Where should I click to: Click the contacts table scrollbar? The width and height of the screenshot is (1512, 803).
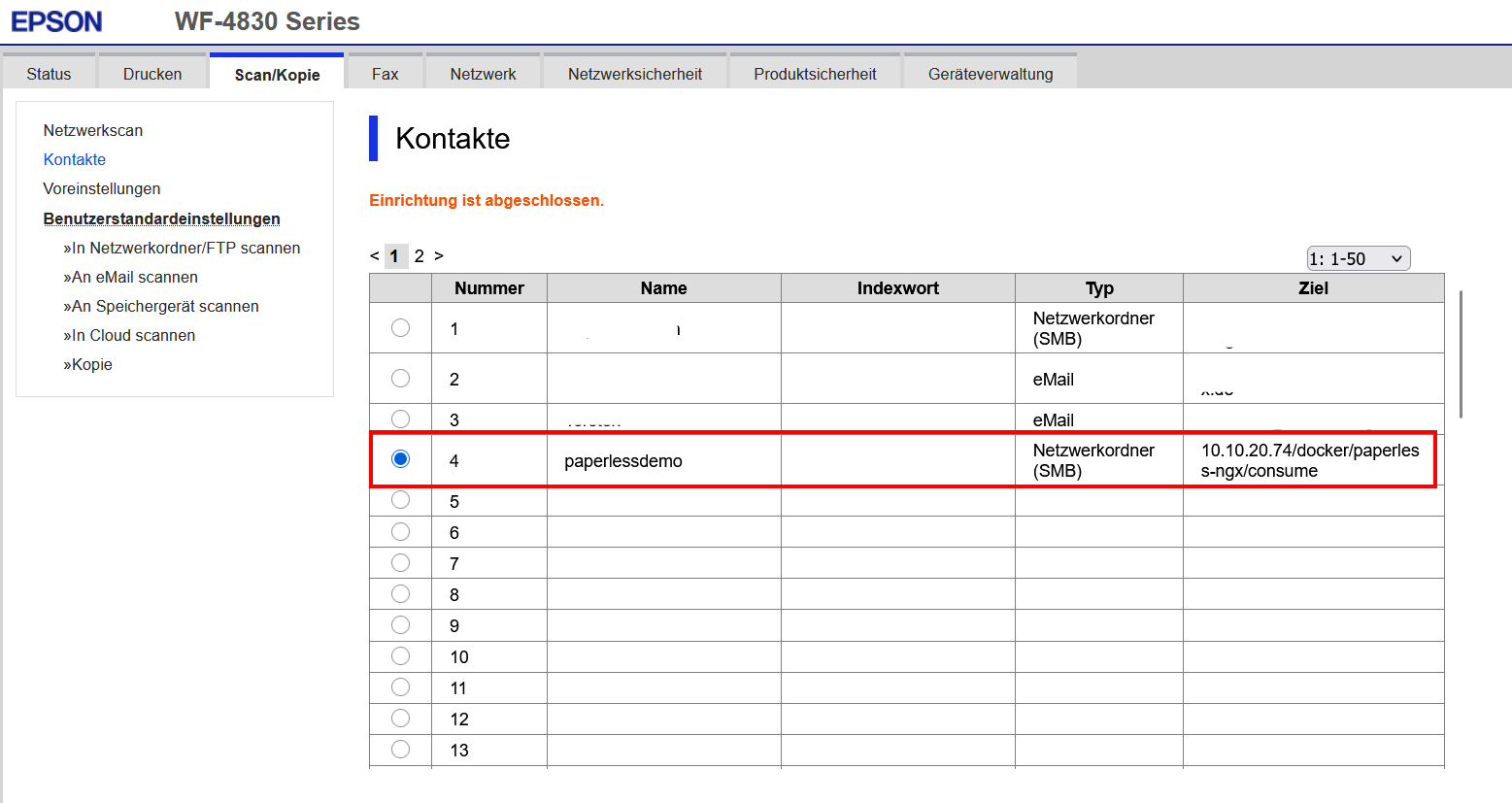tap(1461, 354)
